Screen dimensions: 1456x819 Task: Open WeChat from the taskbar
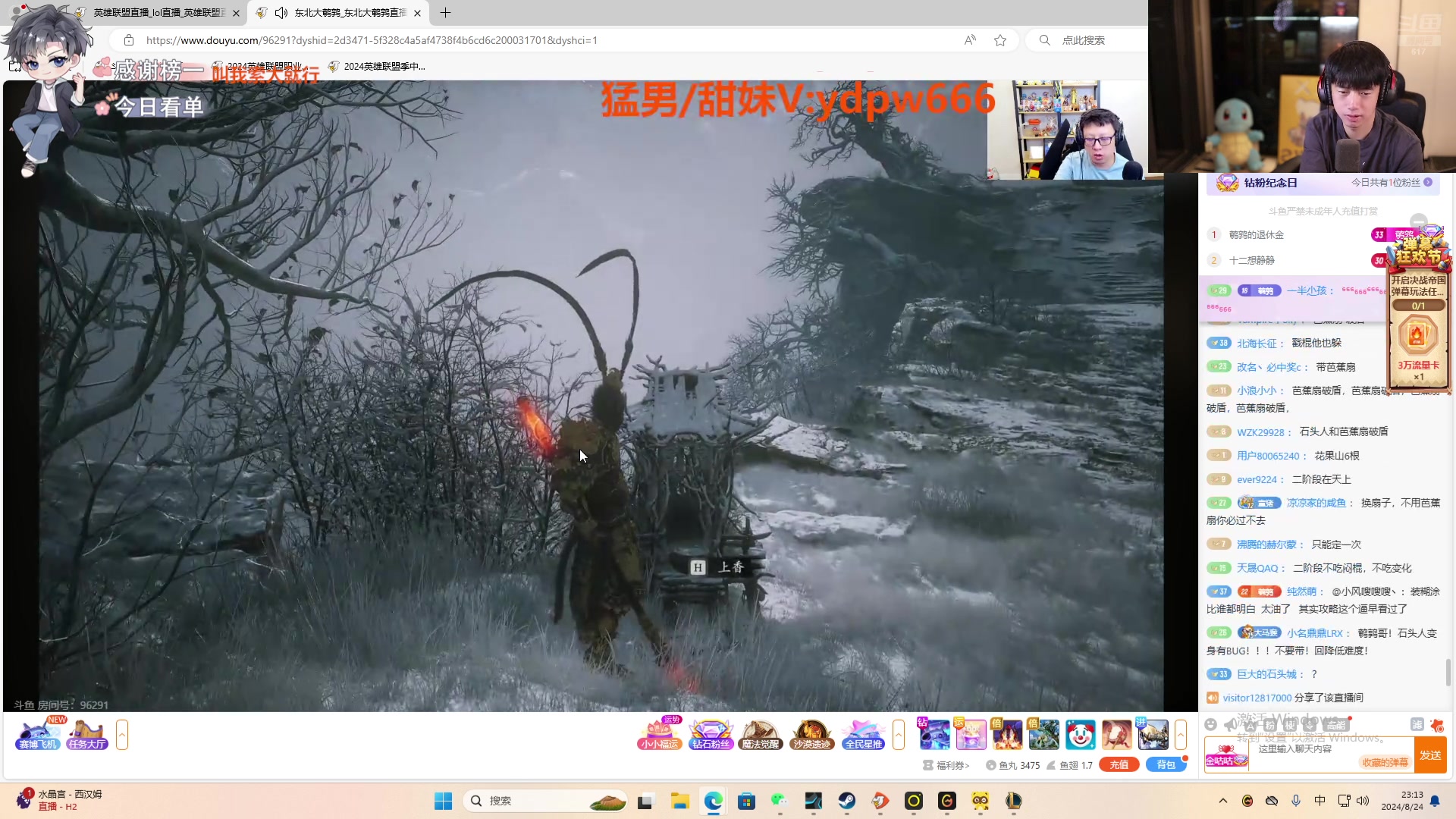(780, 801)
